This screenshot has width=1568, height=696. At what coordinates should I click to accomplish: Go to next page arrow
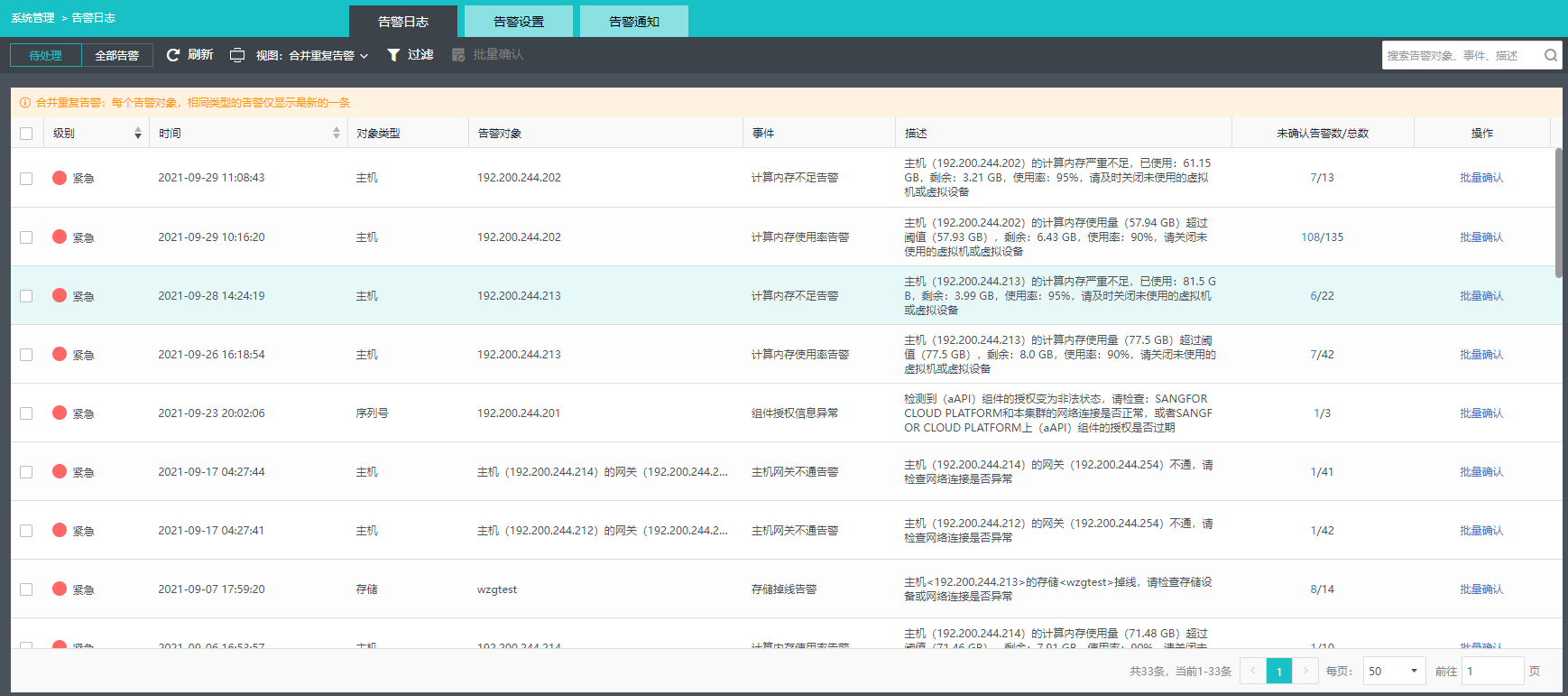click(1305, 671)
